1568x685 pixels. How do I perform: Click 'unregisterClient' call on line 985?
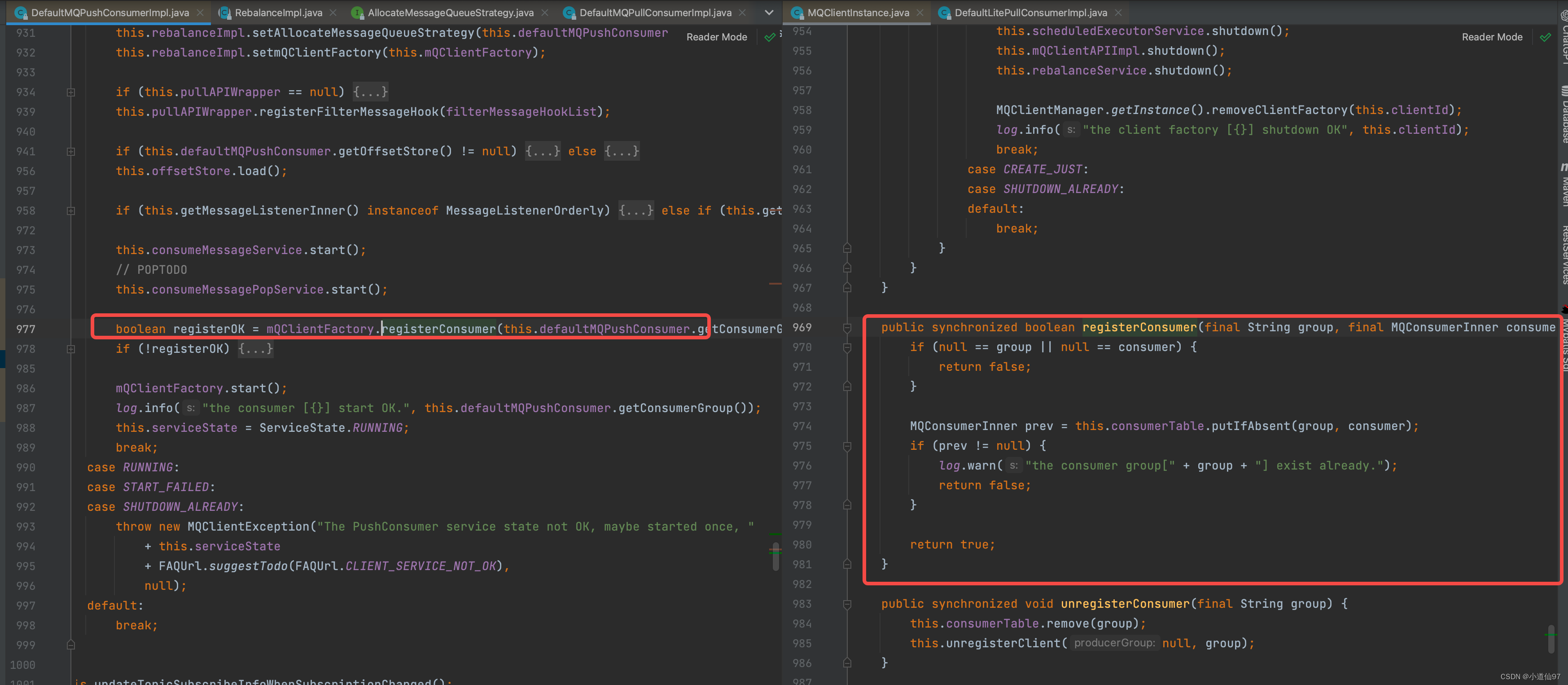pyautogui.click(x=1003, y=644)
